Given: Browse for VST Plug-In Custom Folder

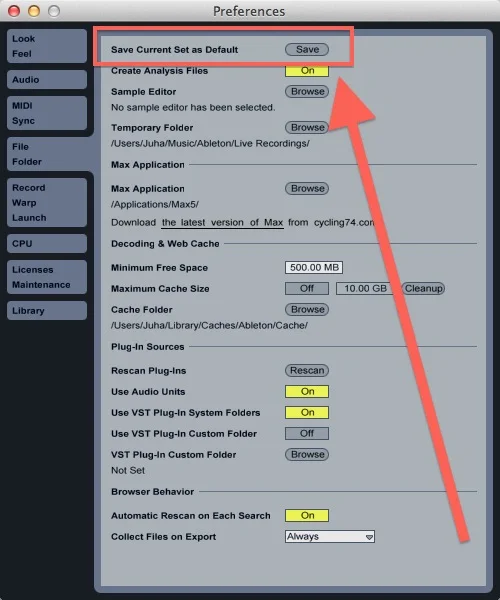Looking at the screenshot, I should pos(307,455).
